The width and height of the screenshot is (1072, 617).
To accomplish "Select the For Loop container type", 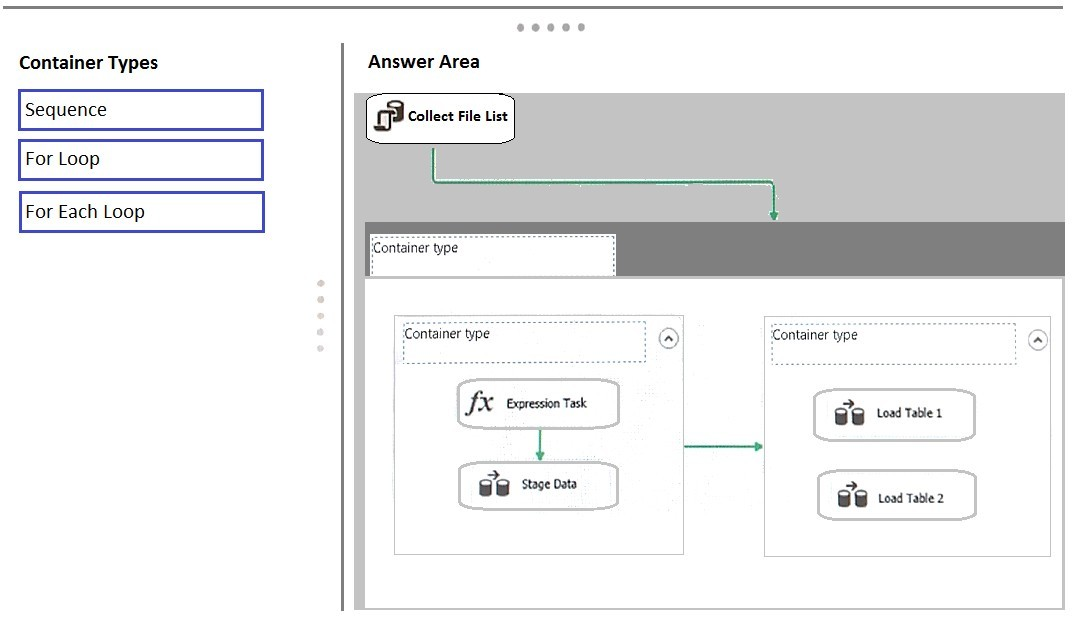I will pos(141,159).
